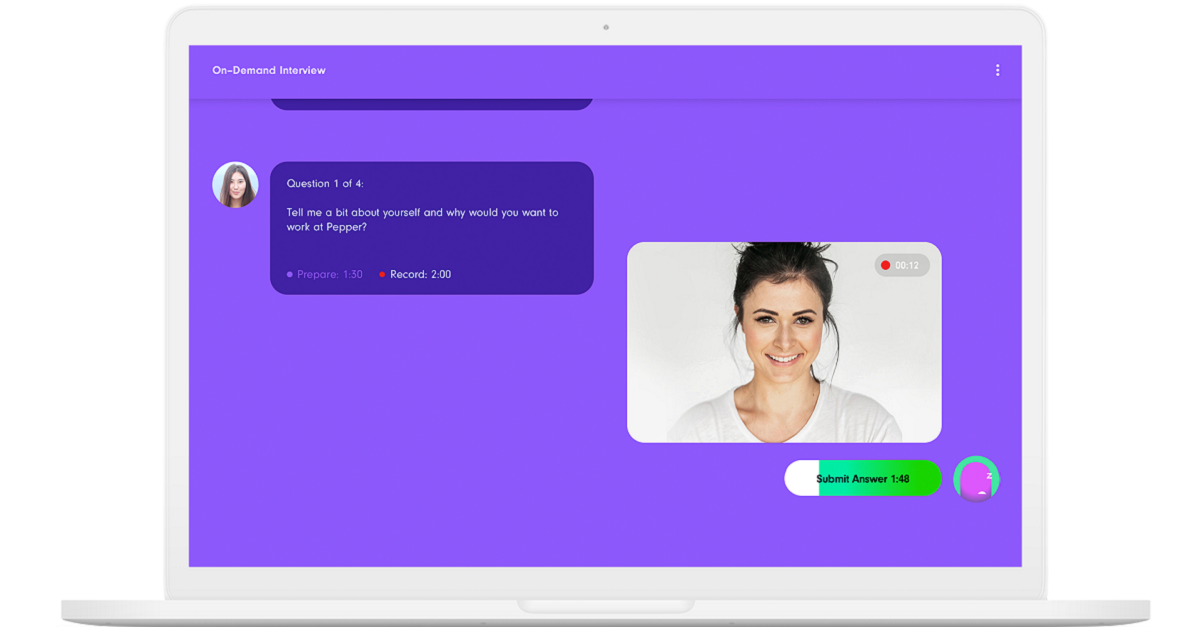Open the three-dot options menu
This screenshot has width=1200, height=627.
(x=997, y=70)
